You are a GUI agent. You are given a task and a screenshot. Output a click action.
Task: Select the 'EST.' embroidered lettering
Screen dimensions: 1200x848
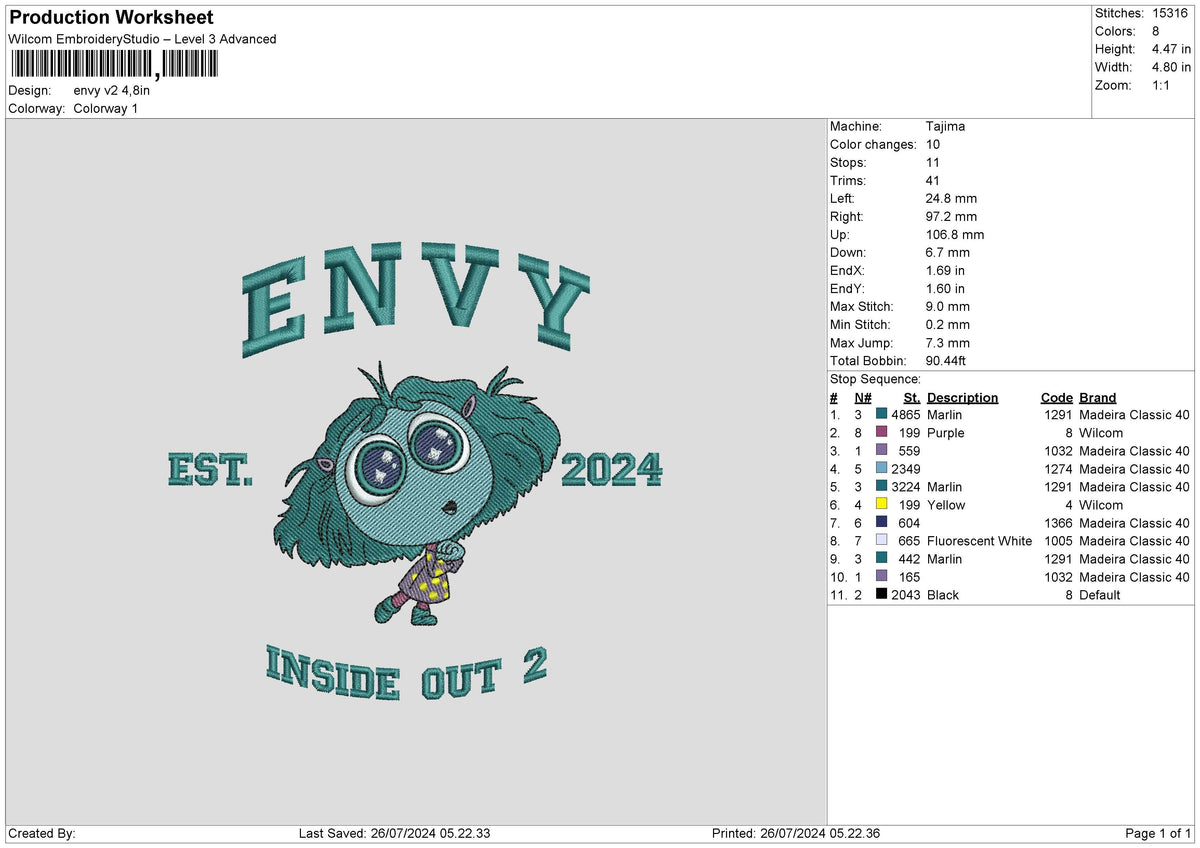tap(210, 469)
